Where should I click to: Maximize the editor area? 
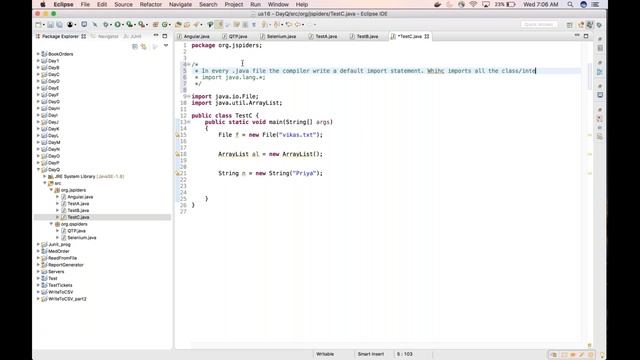[x=586, y=36]
